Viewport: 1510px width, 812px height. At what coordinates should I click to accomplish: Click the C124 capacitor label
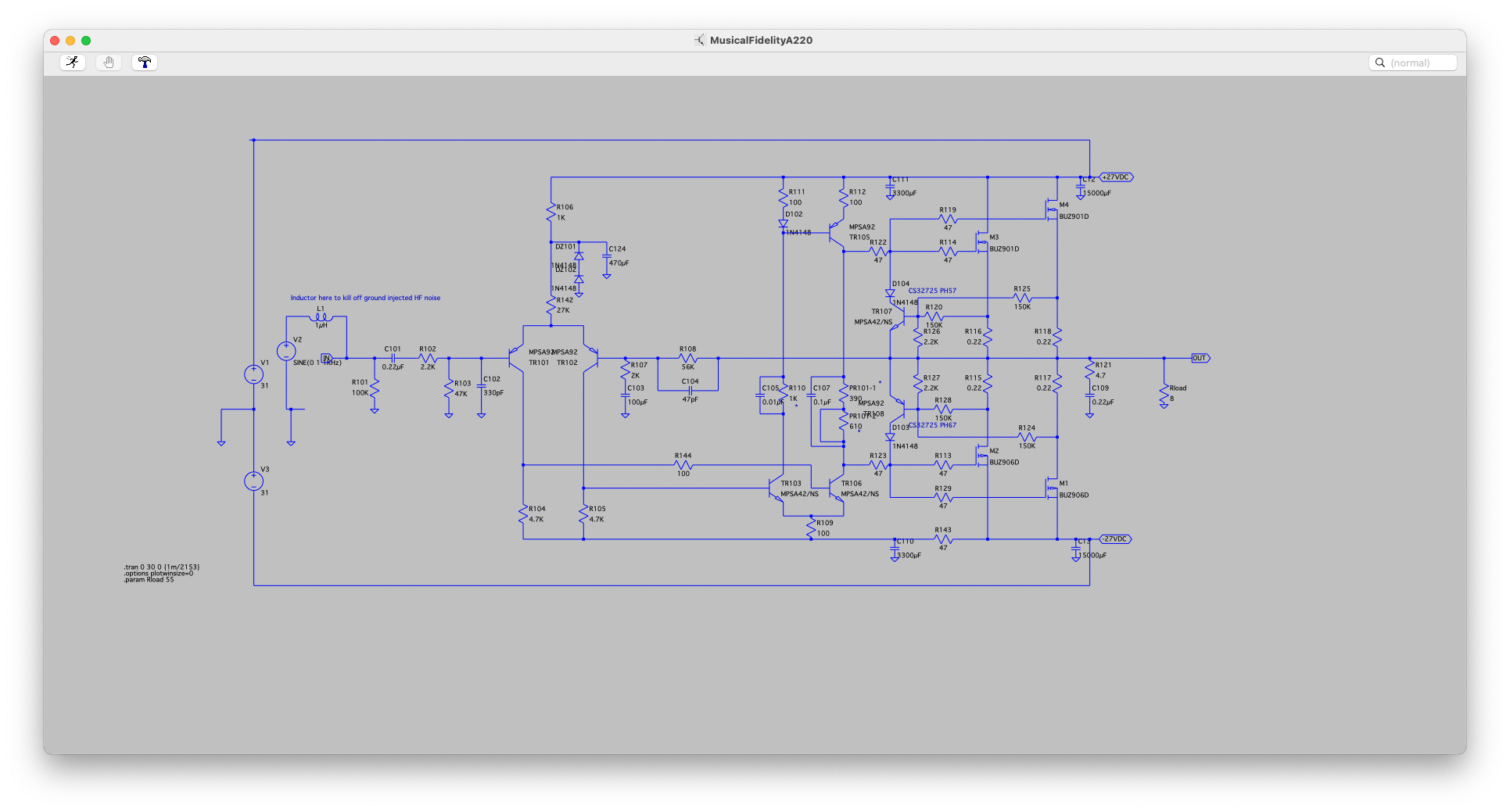617,249
